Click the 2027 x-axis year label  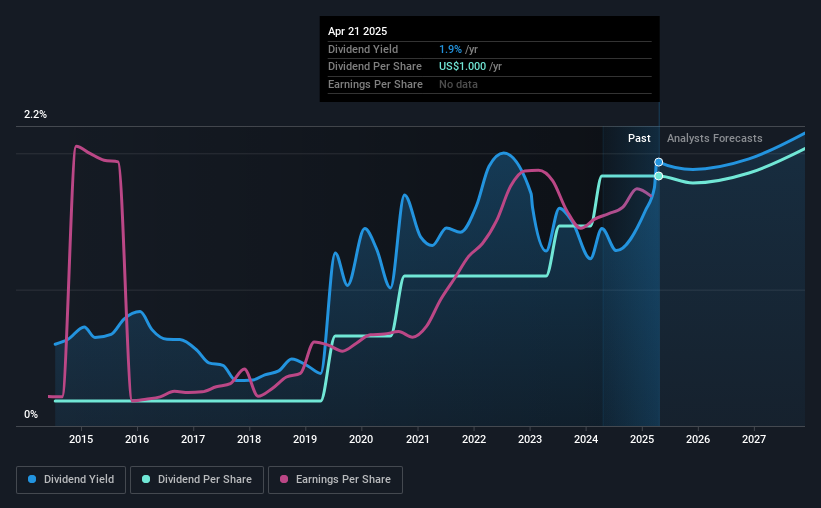pos(754,439)
